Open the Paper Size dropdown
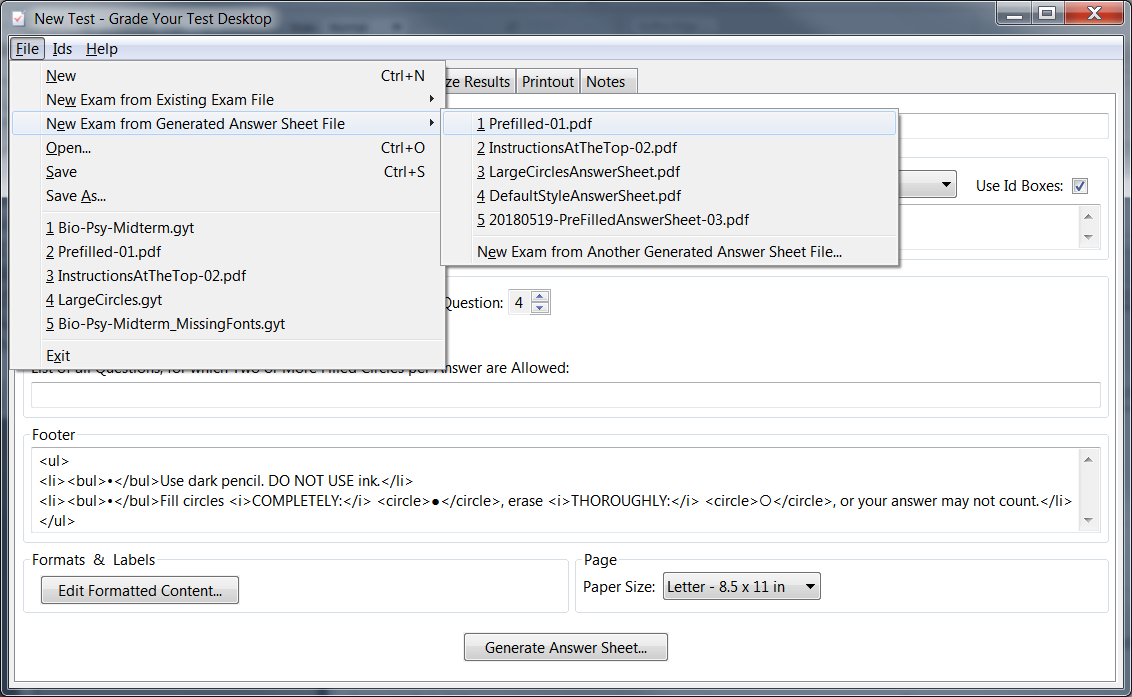The height and width of the screenshot is (697, 1132). pos(741,587)
